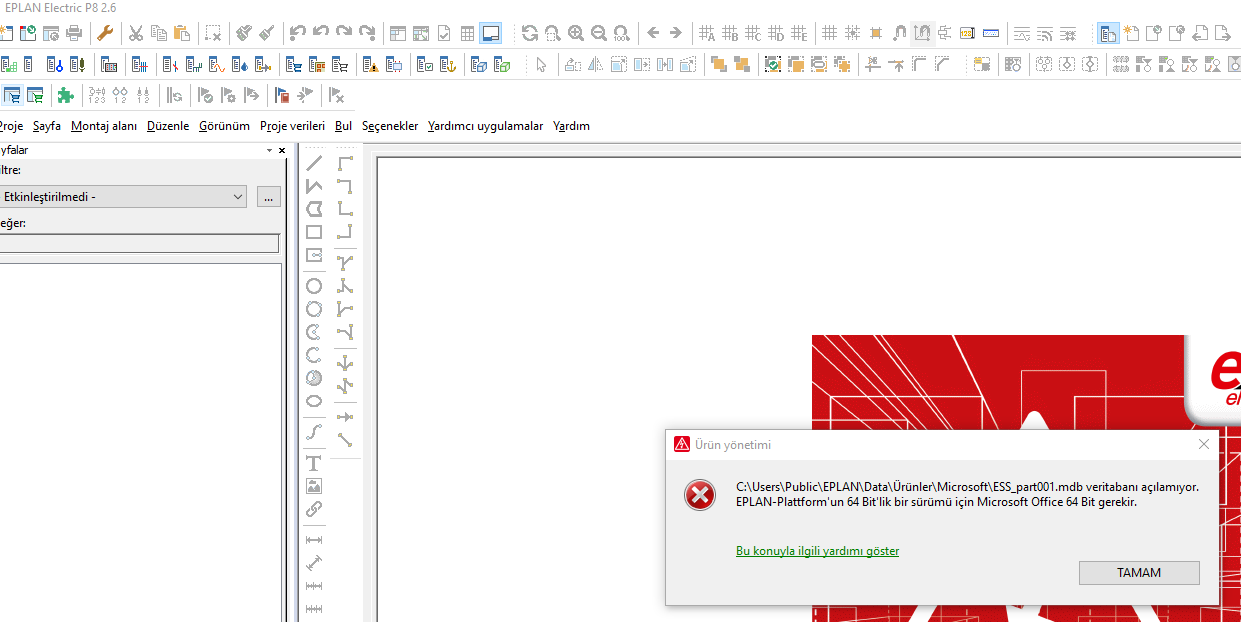
Task: Click the green puzzle piece icon
Action: 66,95
